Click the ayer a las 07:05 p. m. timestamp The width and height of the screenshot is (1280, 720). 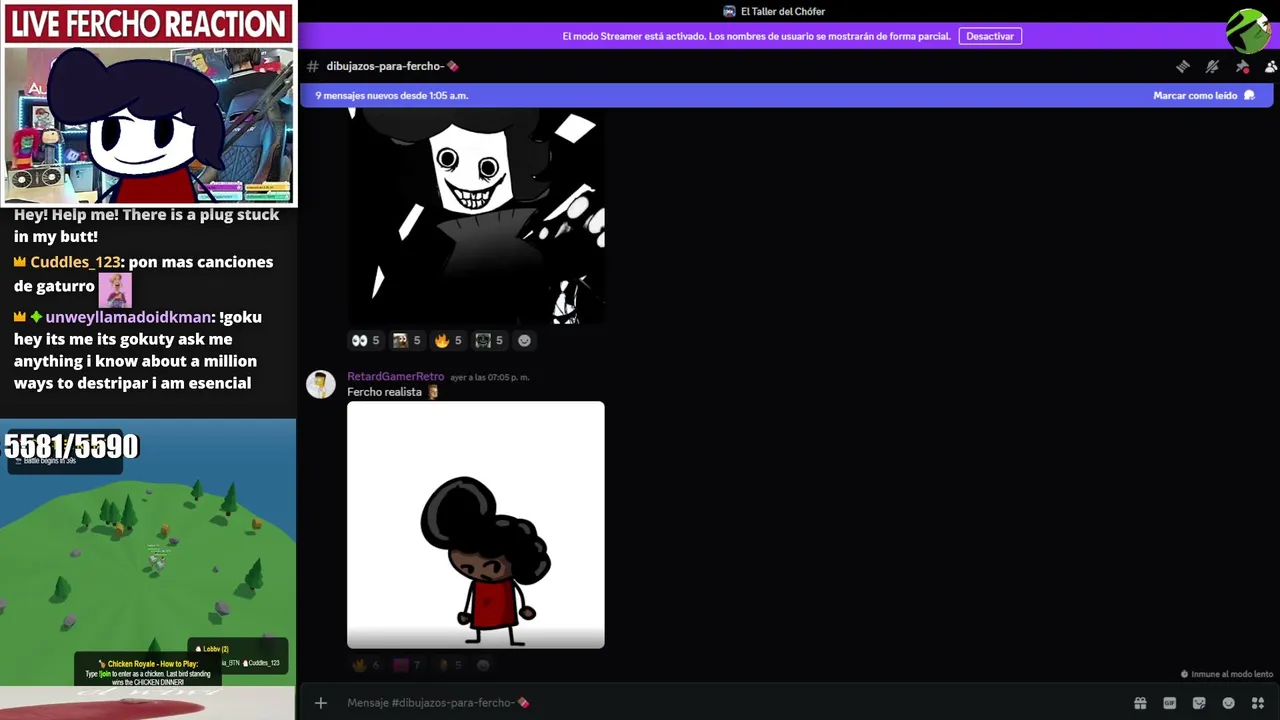(490, 378)
